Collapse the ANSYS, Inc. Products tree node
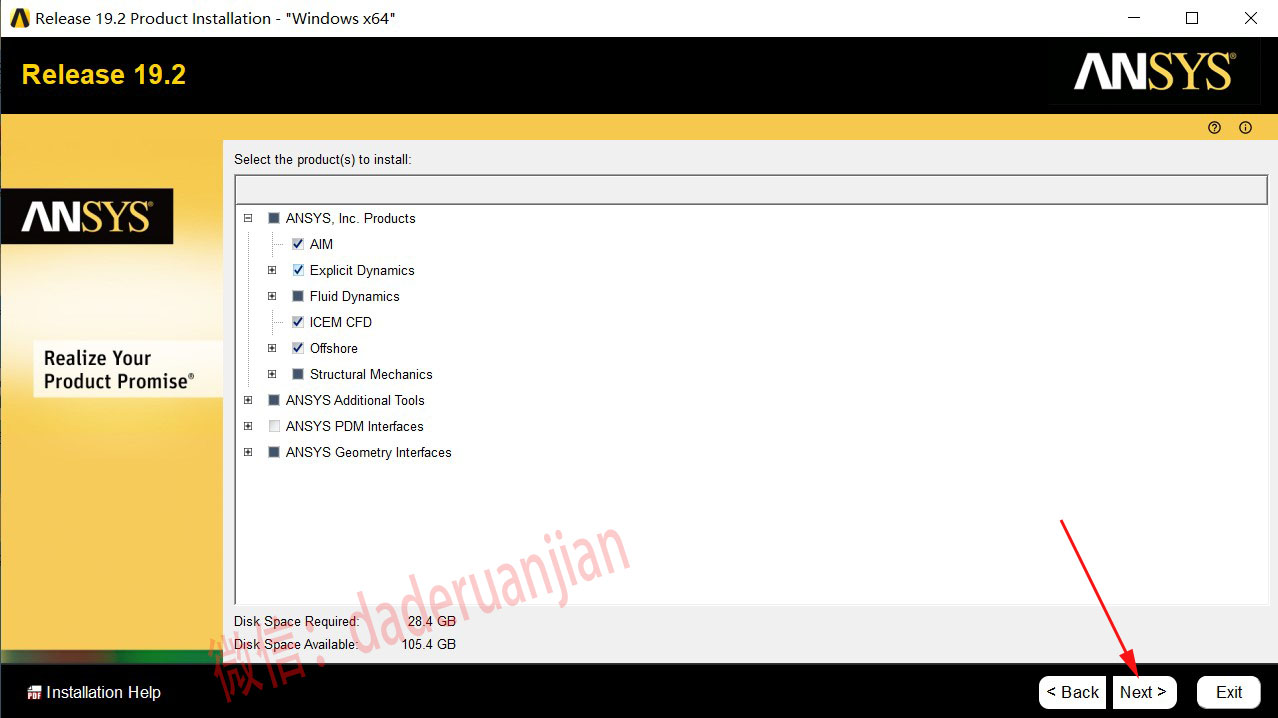Screen dimensions: 1278x718 (x=248, y=218)
